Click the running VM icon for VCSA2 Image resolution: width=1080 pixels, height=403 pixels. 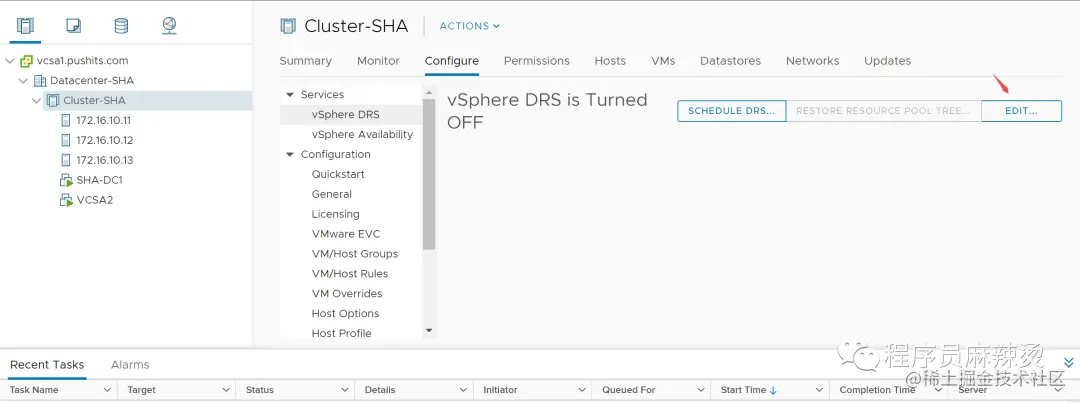(66, 200)
